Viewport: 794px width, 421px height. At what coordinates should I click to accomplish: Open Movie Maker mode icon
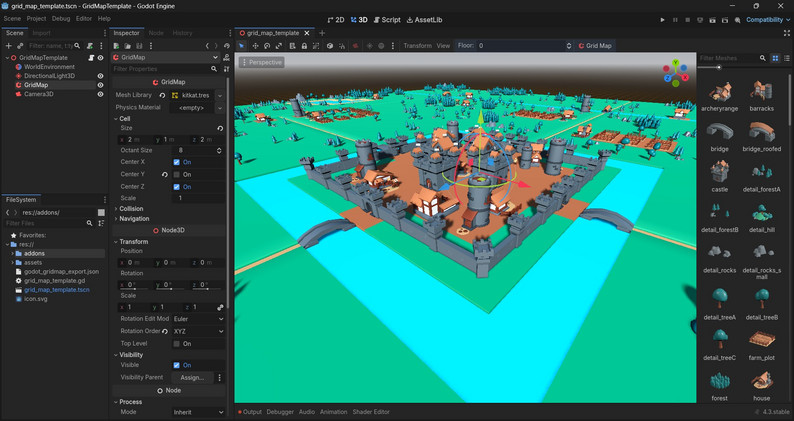(737, 20)
